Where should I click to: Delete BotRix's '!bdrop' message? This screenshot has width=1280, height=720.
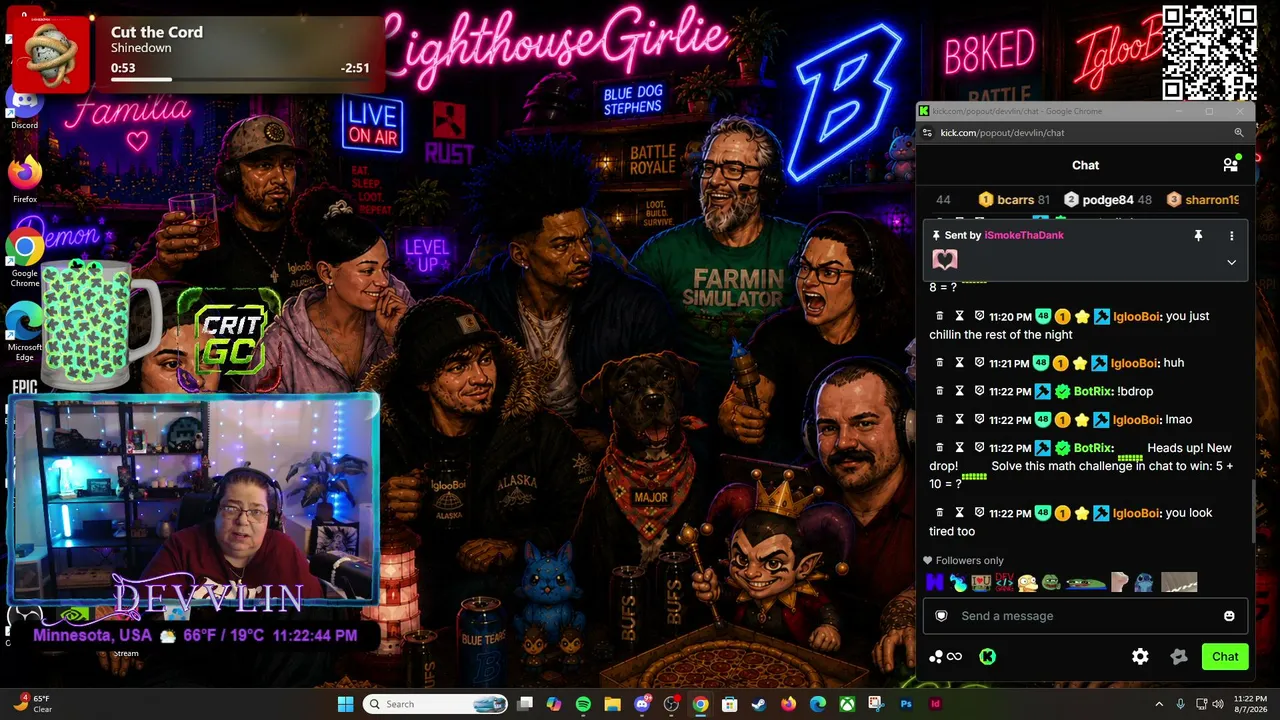click(939, 391)
